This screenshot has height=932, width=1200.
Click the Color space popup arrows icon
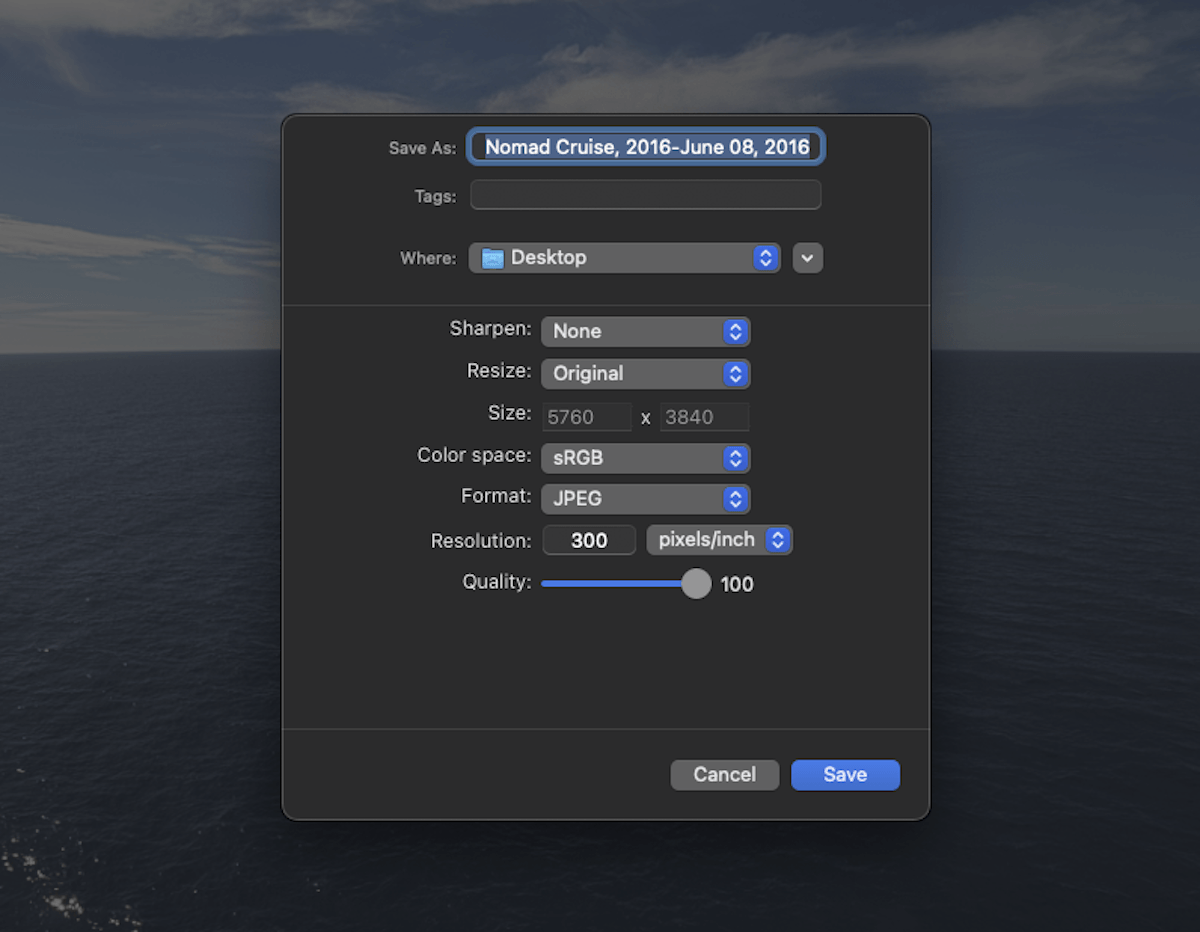tap(736, 458)
